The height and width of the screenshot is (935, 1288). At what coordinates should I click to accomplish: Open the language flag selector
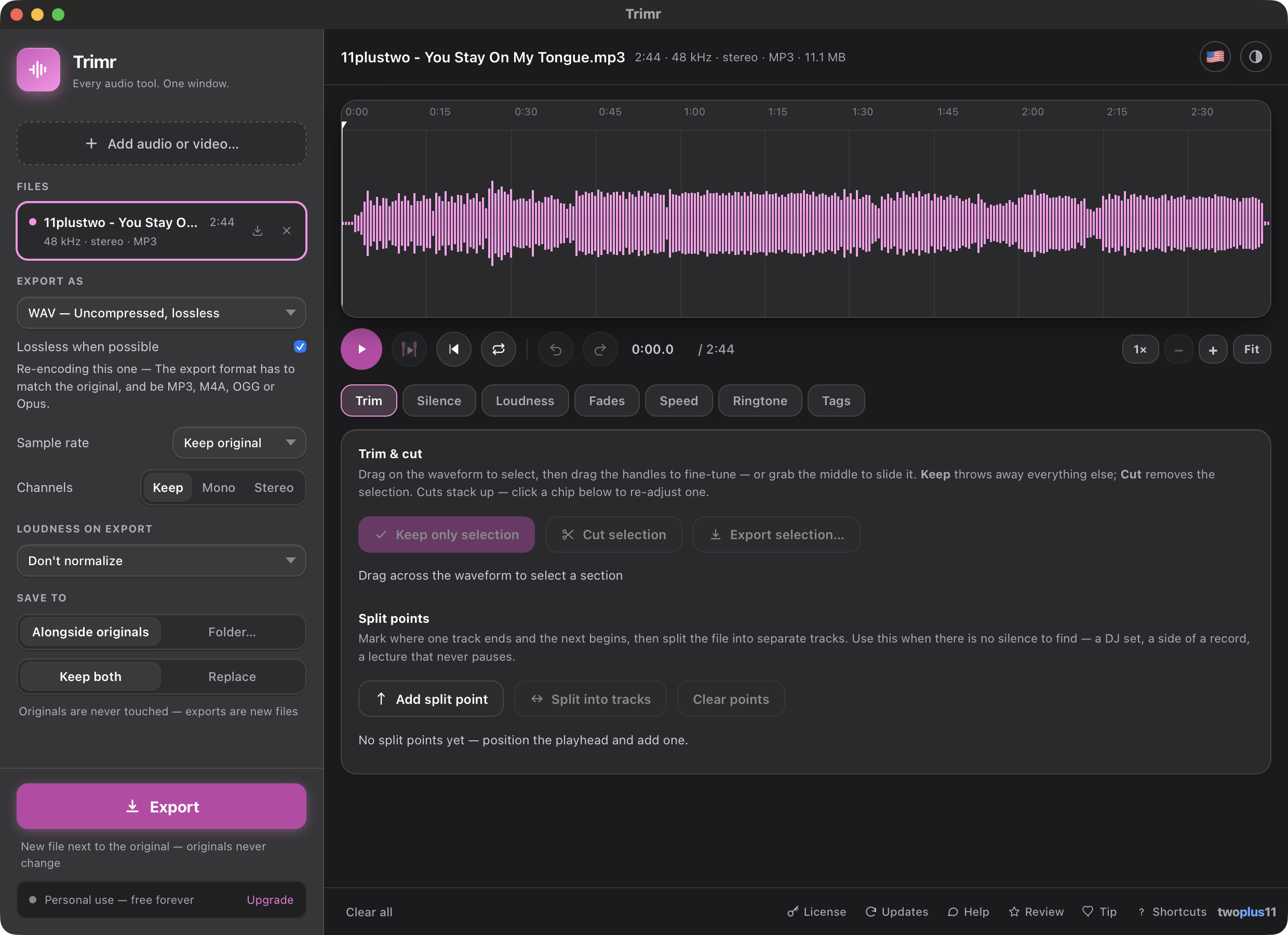(1215, 57)
